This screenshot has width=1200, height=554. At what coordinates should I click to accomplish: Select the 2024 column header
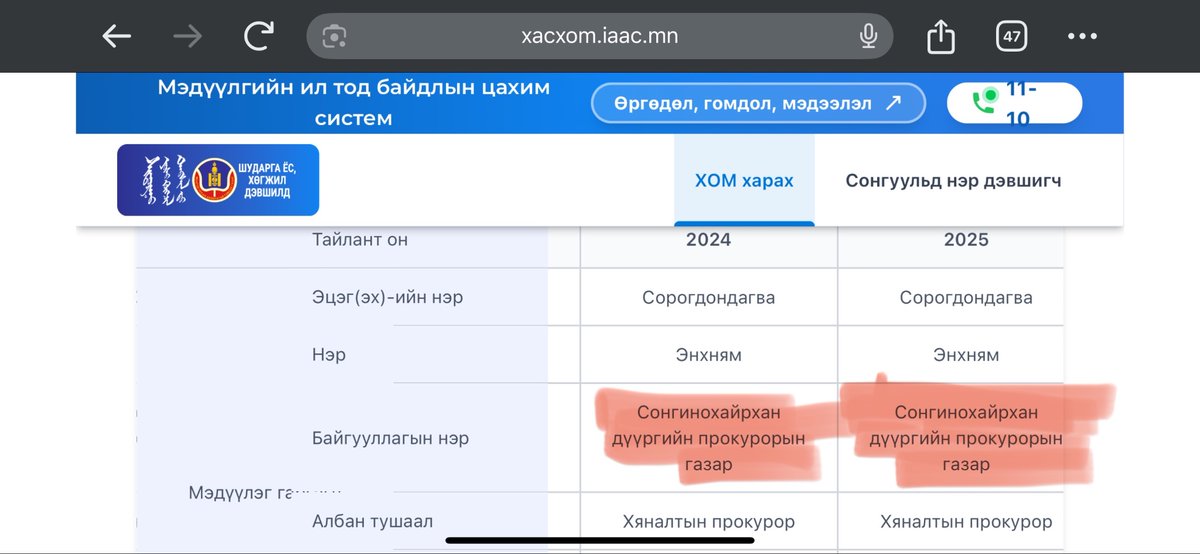tap(708, 240)
